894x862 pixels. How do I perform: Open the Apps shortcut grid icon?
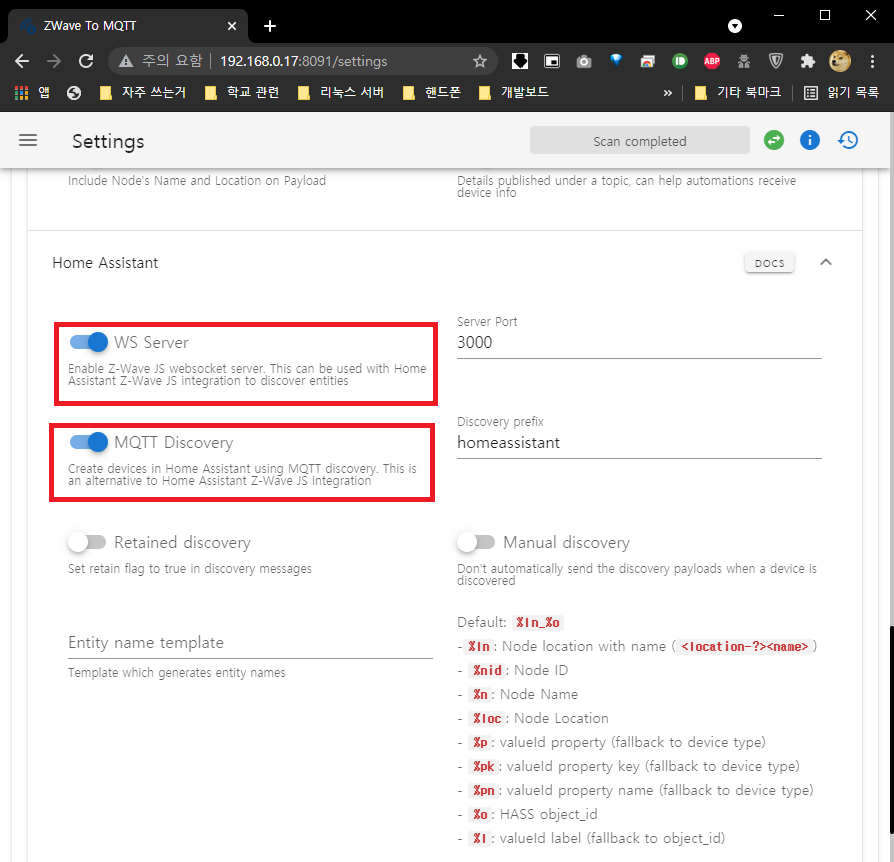(x=21, y=93)
